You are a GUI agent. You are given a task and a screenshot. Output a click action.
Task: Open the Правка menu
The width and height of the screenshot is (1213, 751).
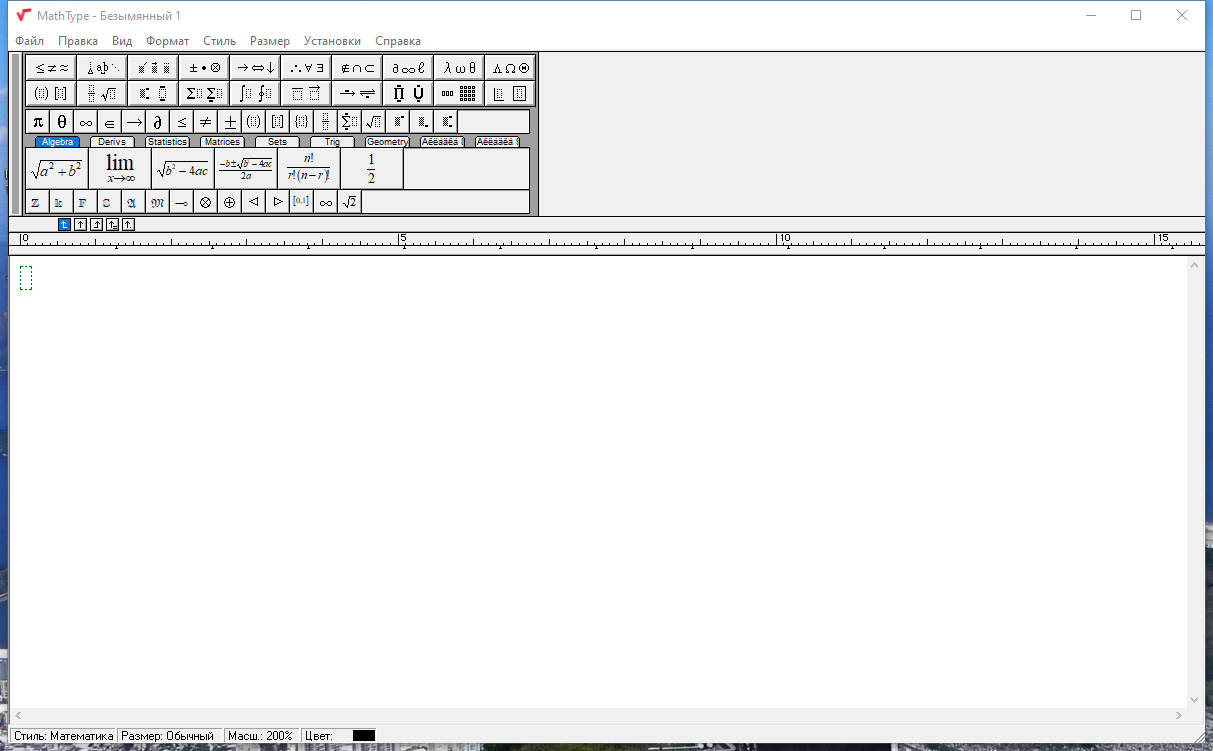[78, 41]
